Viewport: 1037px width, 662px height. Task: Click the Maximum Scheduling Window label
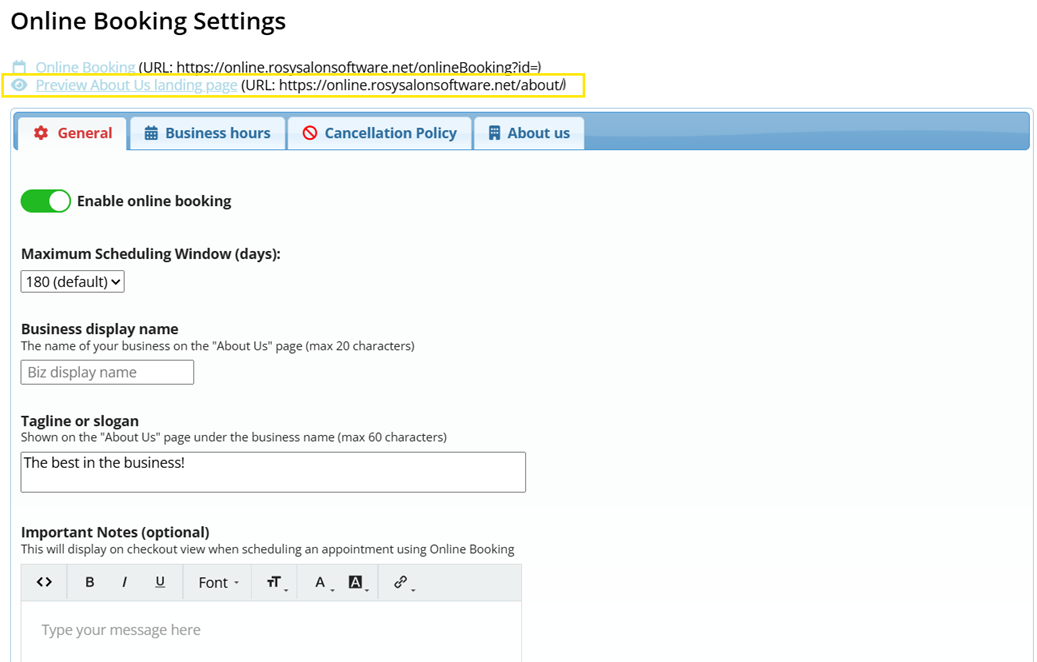[x=151, y=254]
